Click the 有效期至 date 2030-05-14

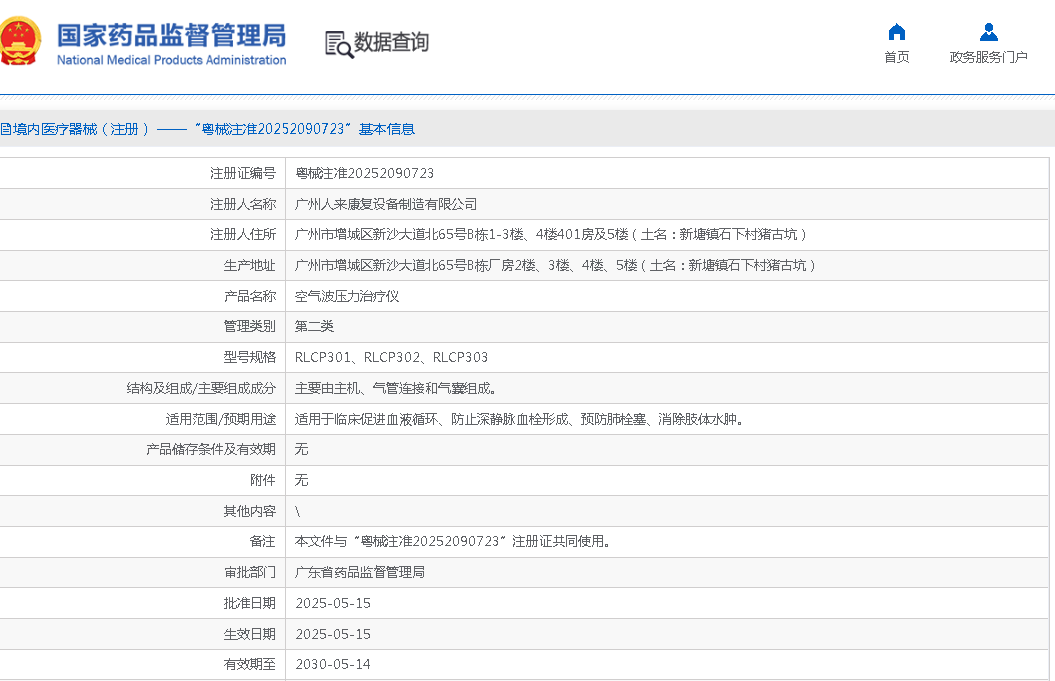(333, 664)
